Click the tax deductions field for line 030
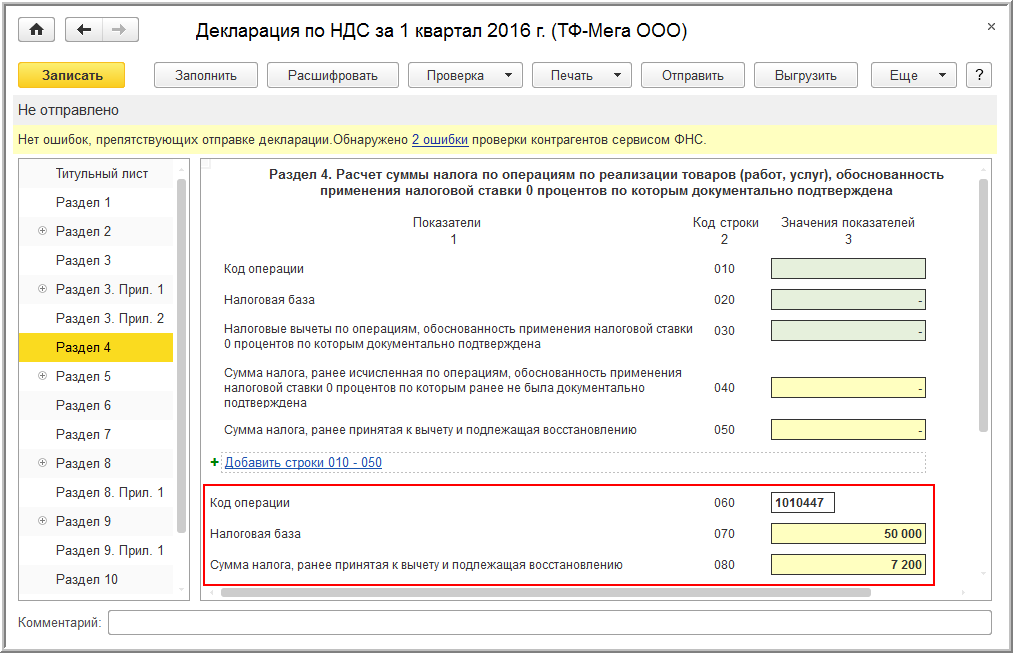Image resolution: width=1013 pixels, height=653 pixels. click(x=848, y=331)
